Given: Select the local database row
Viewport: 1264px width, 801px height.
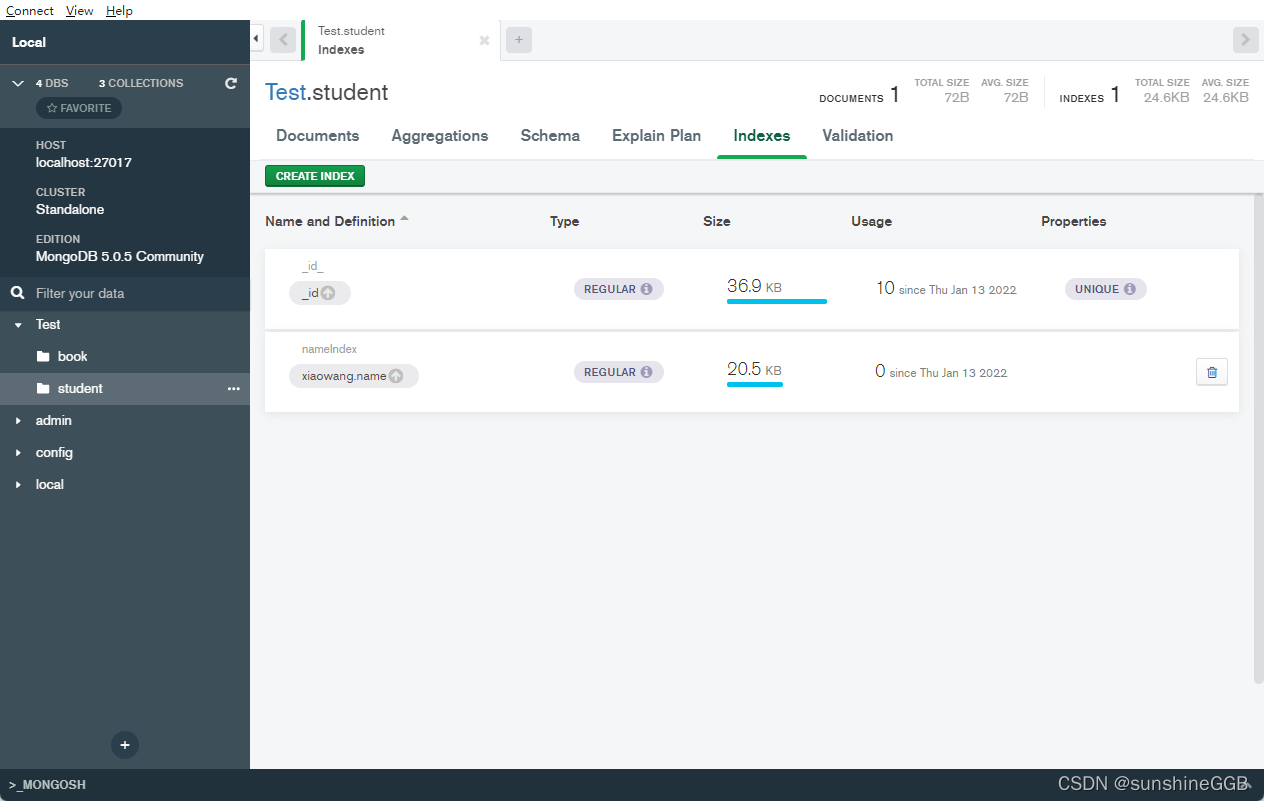Looking at the screenshot, I should (x=125, y=485).
